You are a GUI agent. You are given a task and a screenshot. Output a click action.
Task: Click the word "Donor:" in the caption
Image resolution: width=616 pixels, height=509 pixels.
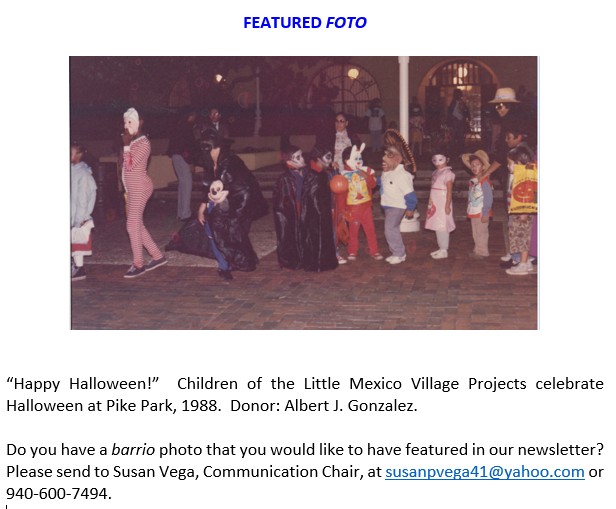pyautogui.click(x=255, y=406)
